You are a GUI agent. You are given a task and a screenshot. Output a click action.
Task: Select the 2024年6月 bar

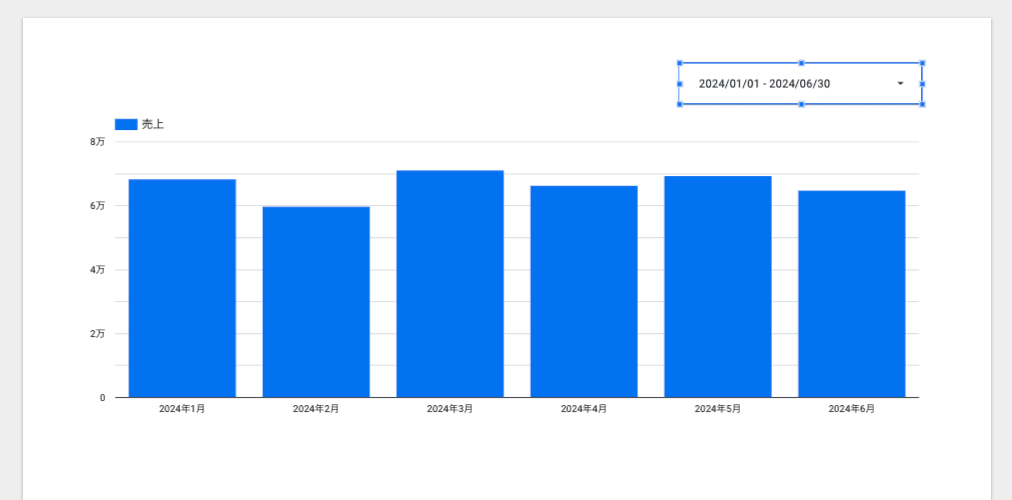(852, 294)
